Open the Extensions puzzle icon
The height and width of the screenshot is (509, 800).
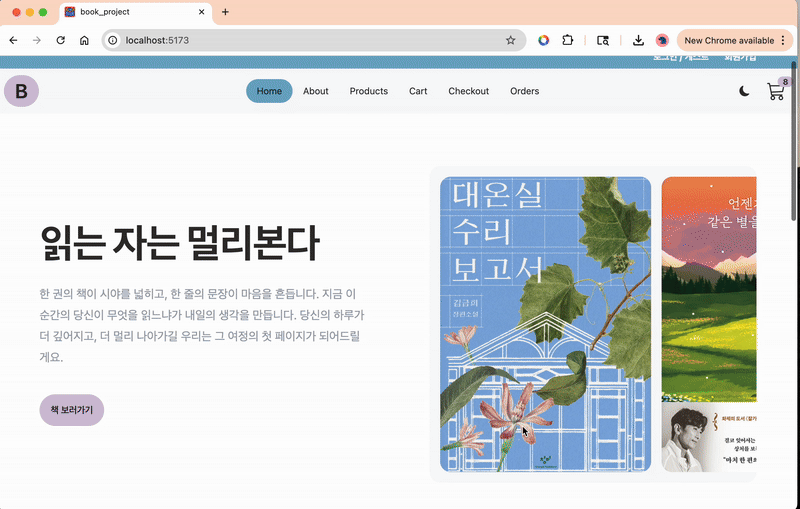pyautogui.click(x=567, y=40)
